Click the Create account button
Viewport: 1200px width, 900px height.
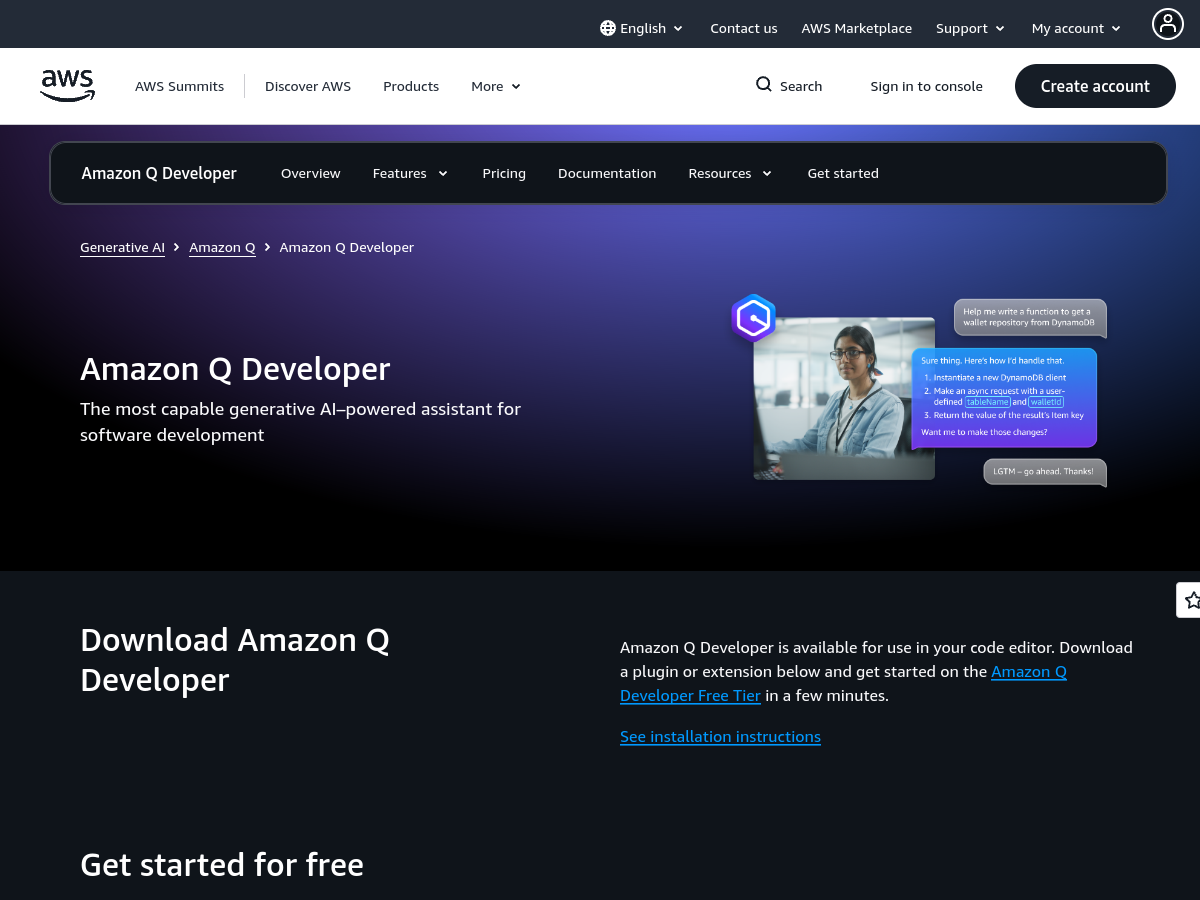tap(1095, 86)
